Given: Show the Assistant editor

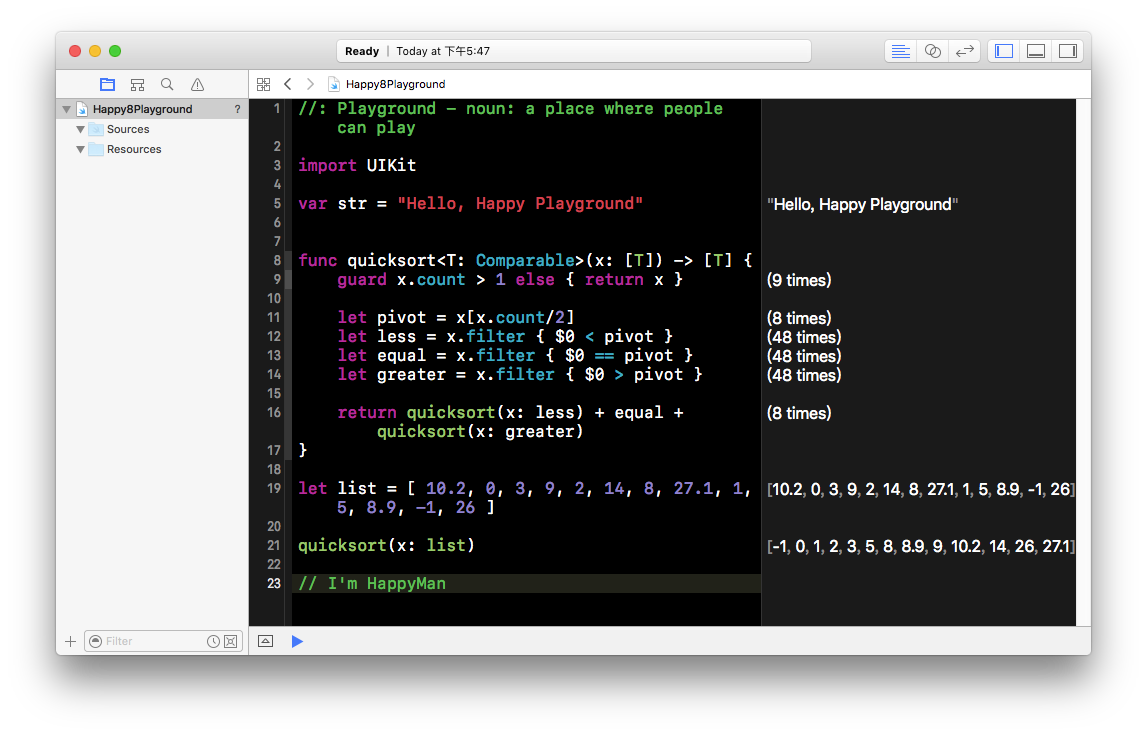Looking at the screenshot, I should [x=932, y=51].
